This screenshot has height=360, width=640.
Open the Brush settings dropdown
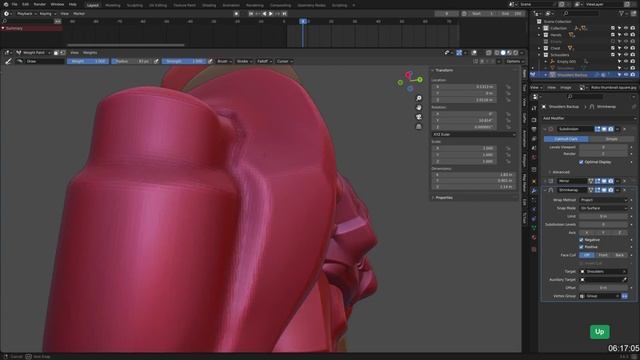coord(224,61)
